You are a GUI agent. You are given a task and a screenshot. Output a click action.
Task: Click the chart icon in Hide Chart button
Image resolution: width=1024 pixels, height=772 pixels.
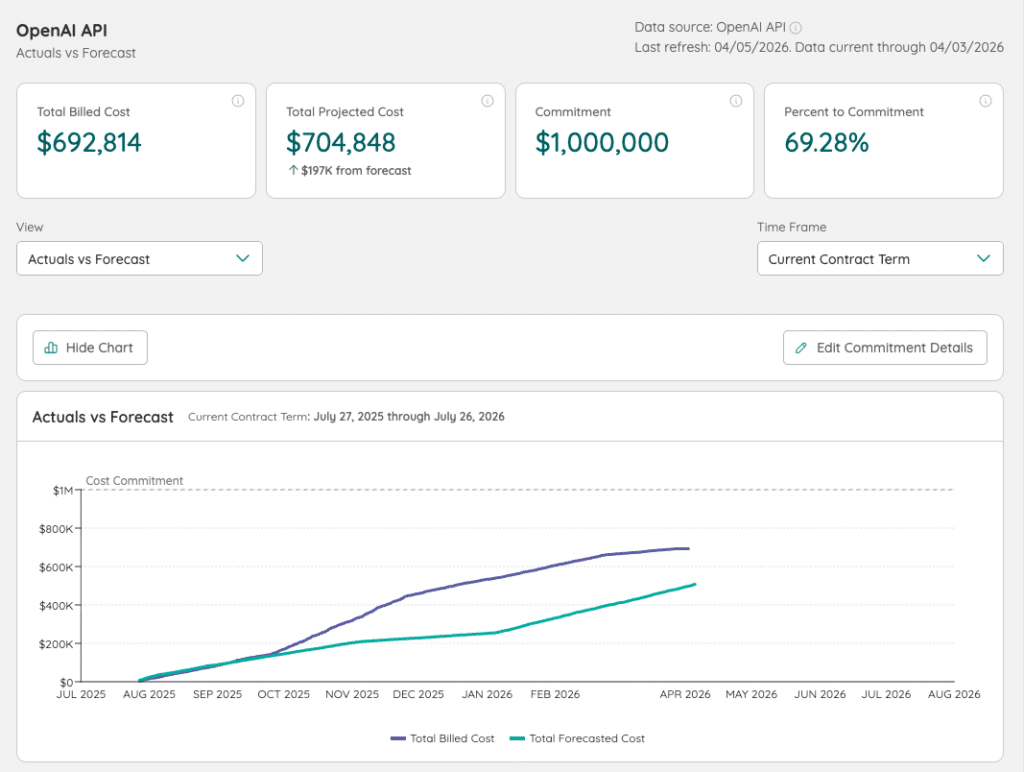tap(51, 348)
